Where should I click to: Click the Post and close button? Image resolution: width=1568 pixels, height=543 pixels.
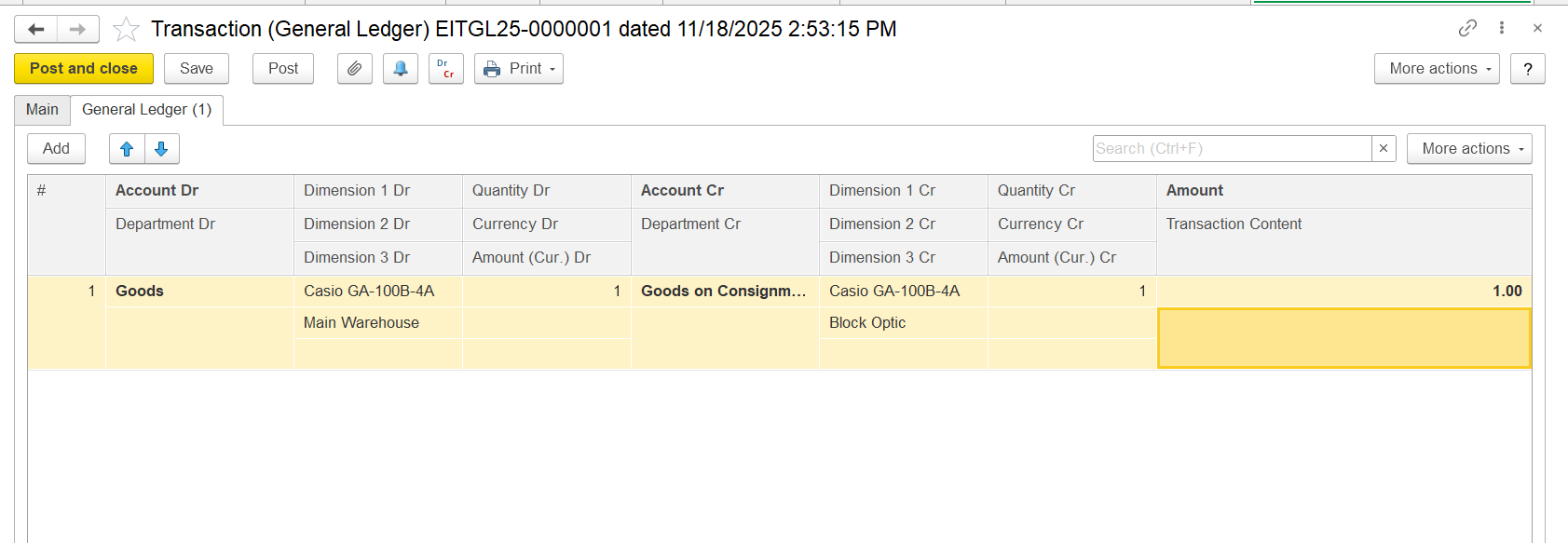click(x=84, y=69)
